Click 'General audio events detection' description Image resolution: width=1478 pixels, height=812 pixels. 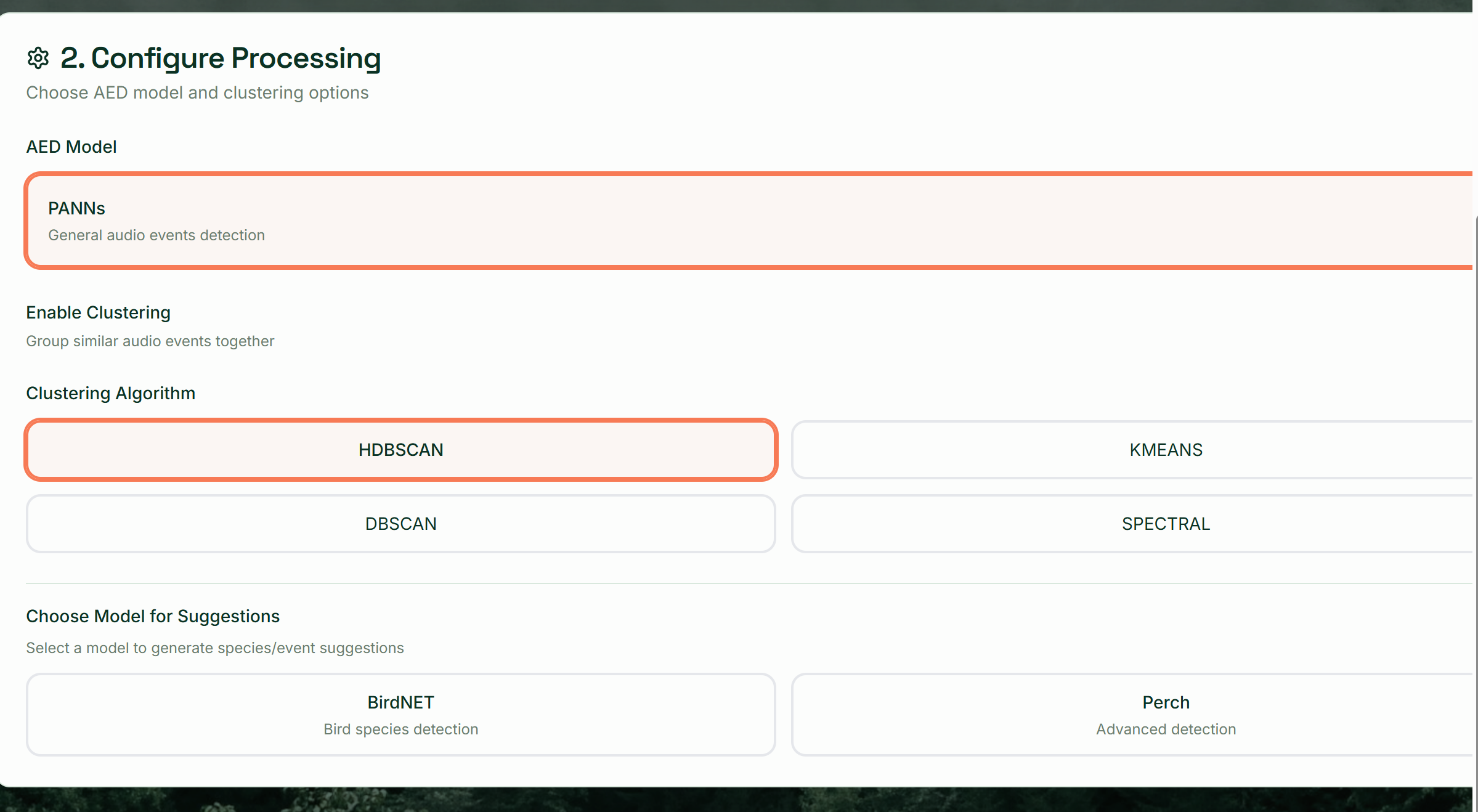tap(156, 235)
